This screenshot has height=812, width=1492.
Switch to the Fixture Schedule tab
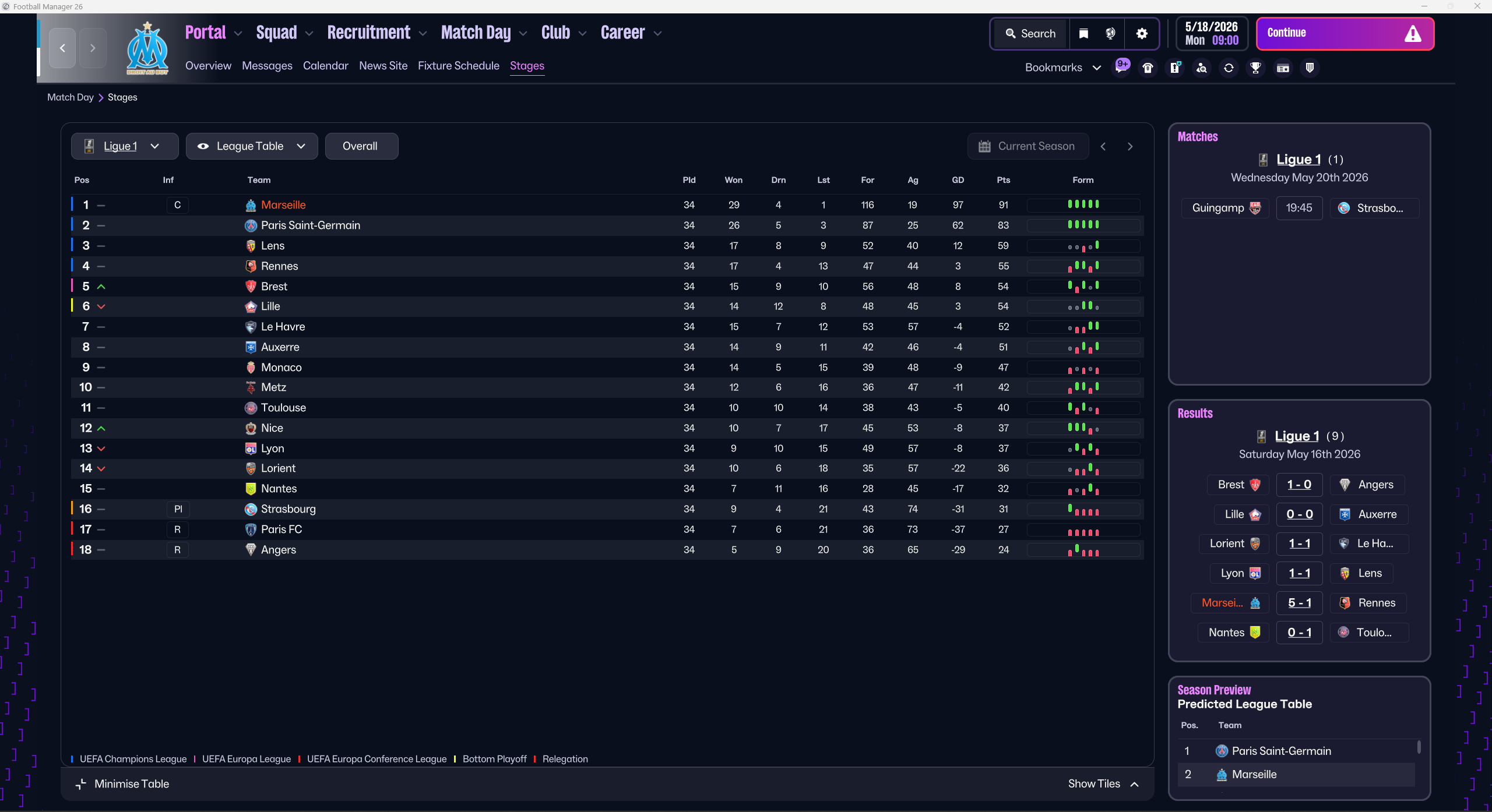click(x=458, y=66)
